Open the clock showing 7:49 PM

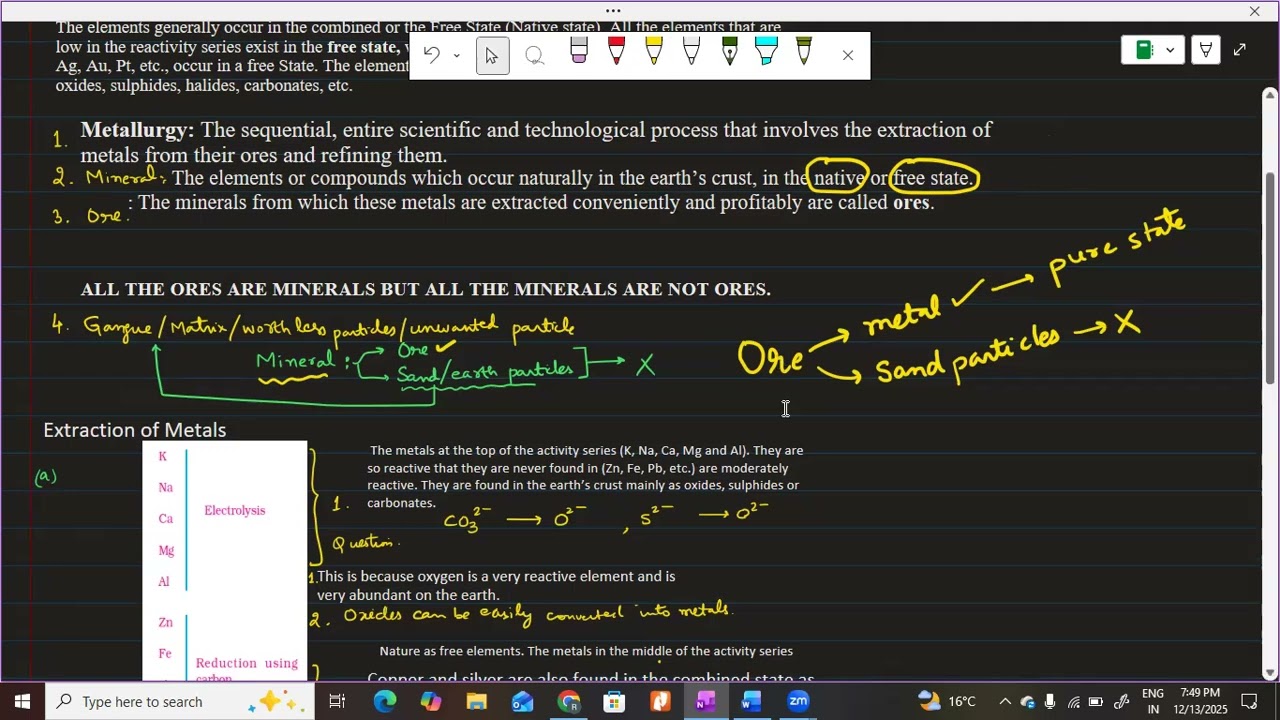pyautogui.click(x=1200, y=701)
